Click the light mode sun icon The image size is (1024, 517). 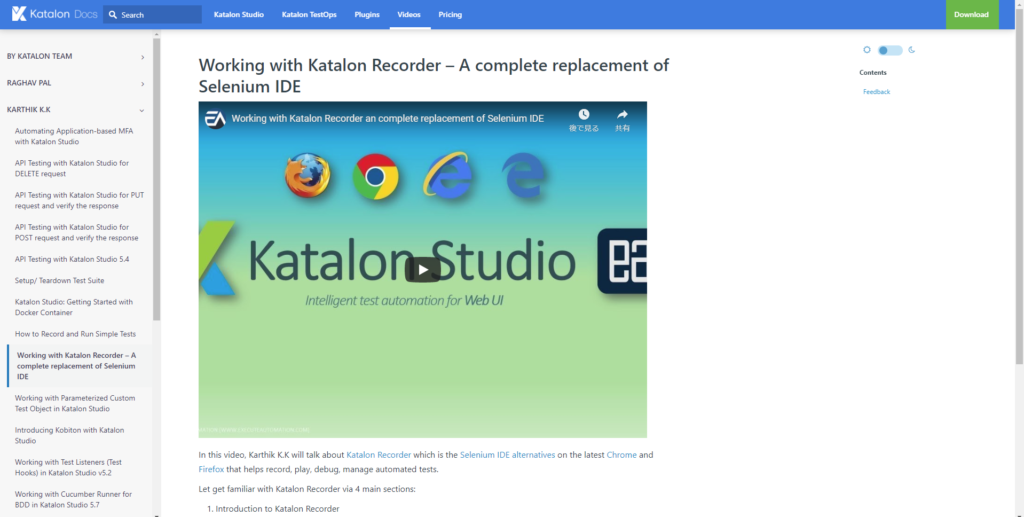point(867,50)
